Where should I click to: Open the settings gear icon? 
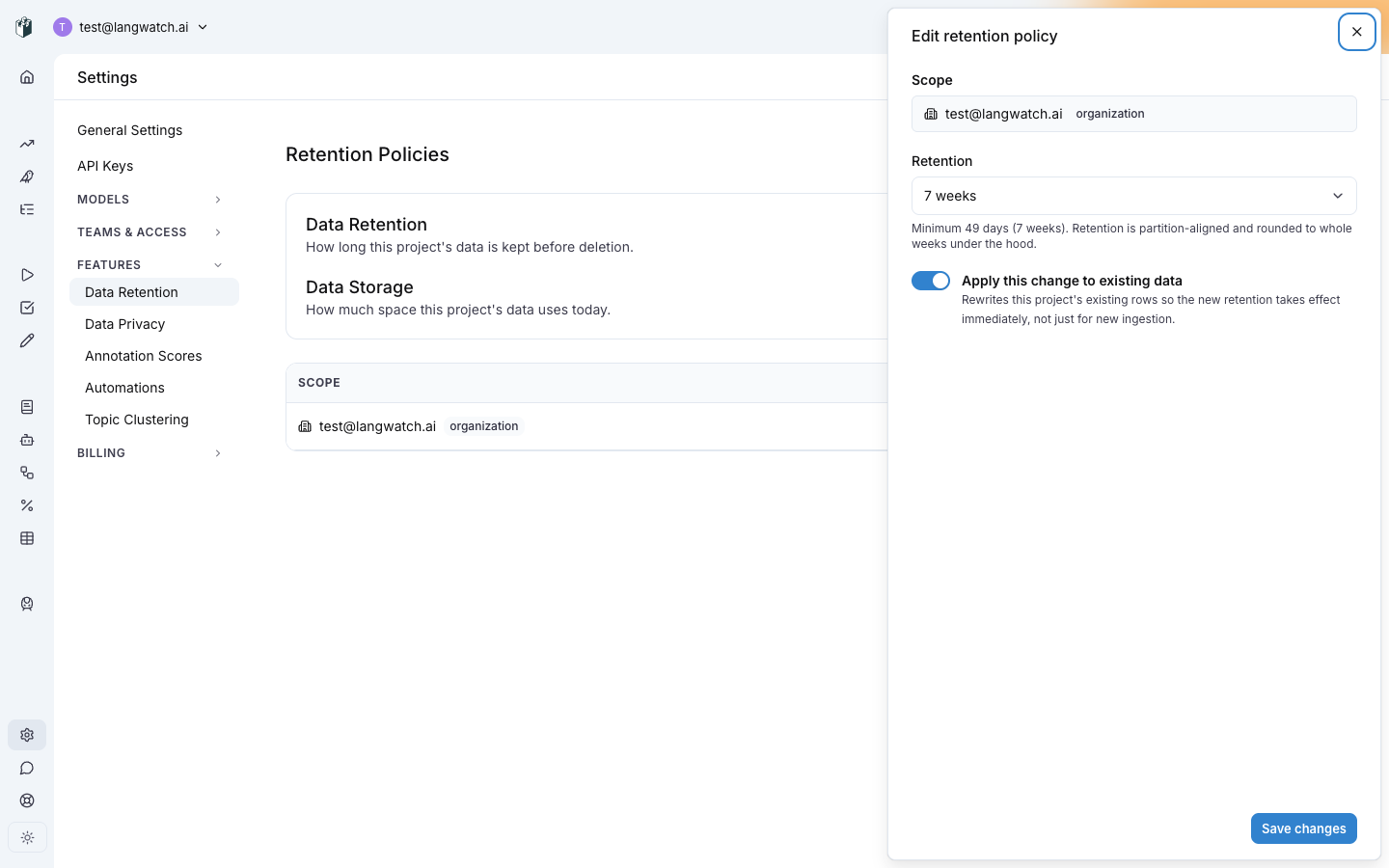(27, 735)
